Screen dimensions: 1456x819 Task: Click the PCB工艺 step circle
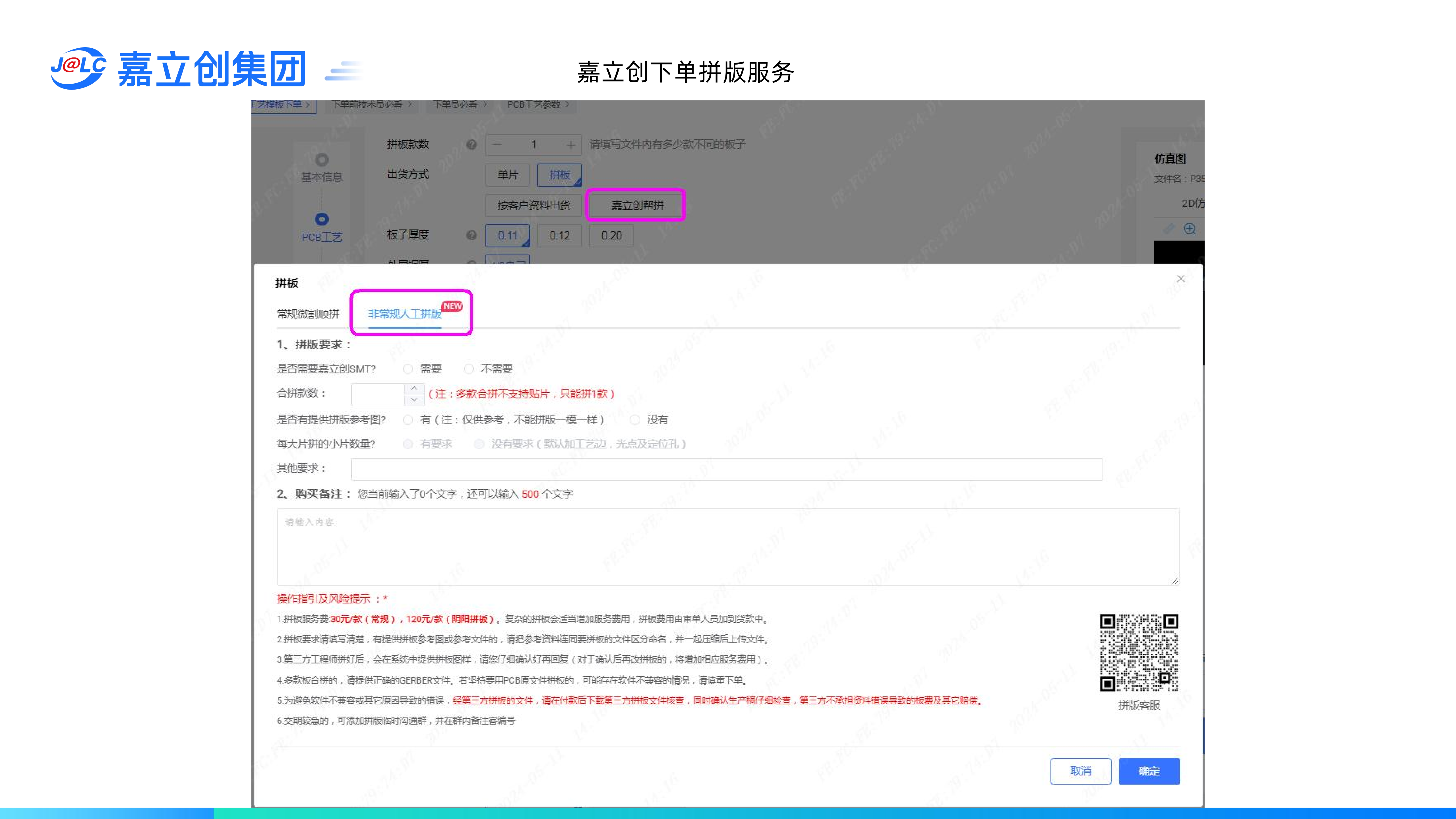[x=322, y=219]
